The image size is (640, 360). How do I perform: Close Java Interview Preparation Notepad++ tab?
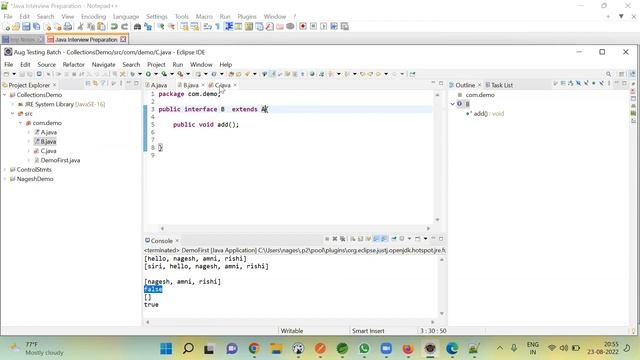[x=123, y=39]
